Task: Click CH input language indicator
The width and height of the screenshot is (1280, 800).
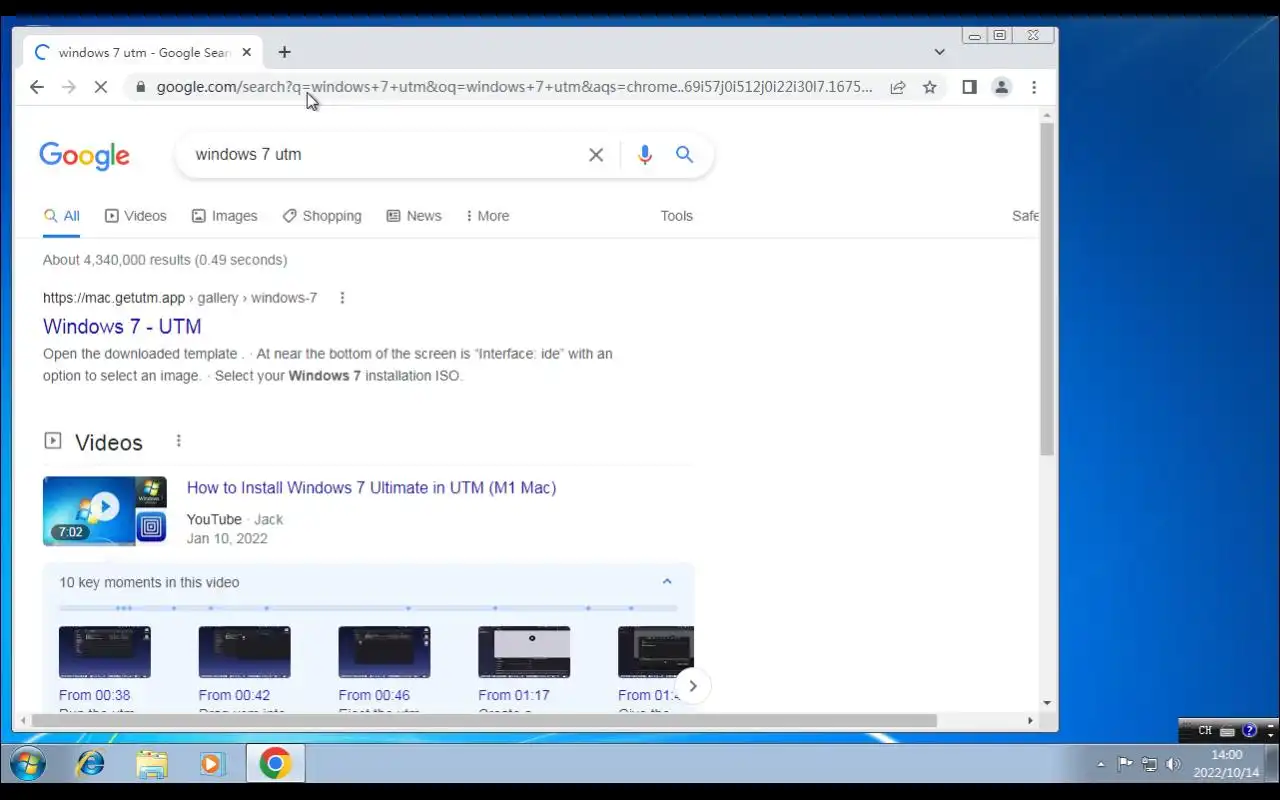Action: (1205, 731)
